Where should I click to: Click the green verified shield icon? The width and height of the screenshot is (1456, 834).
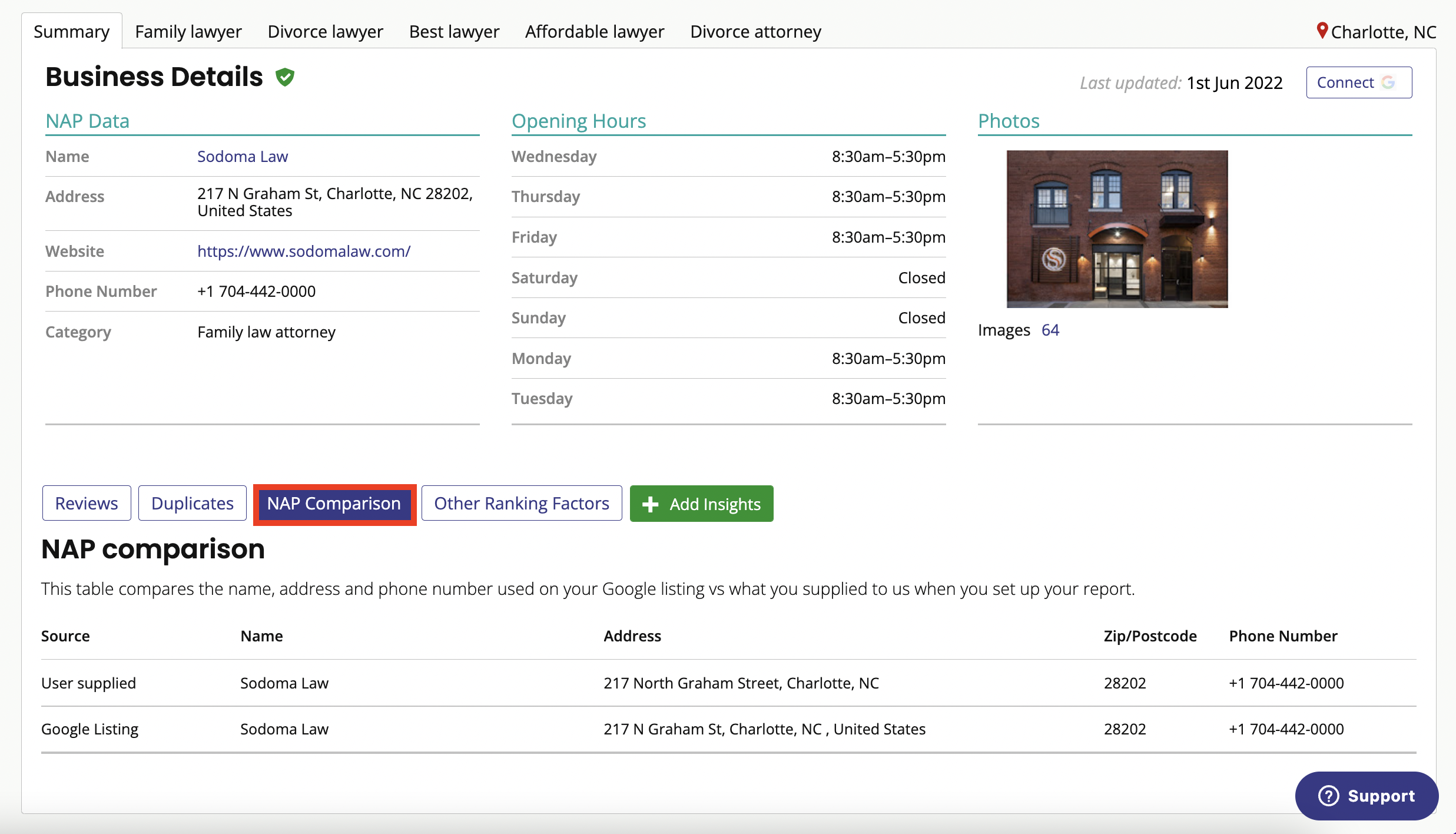point(285,77)
